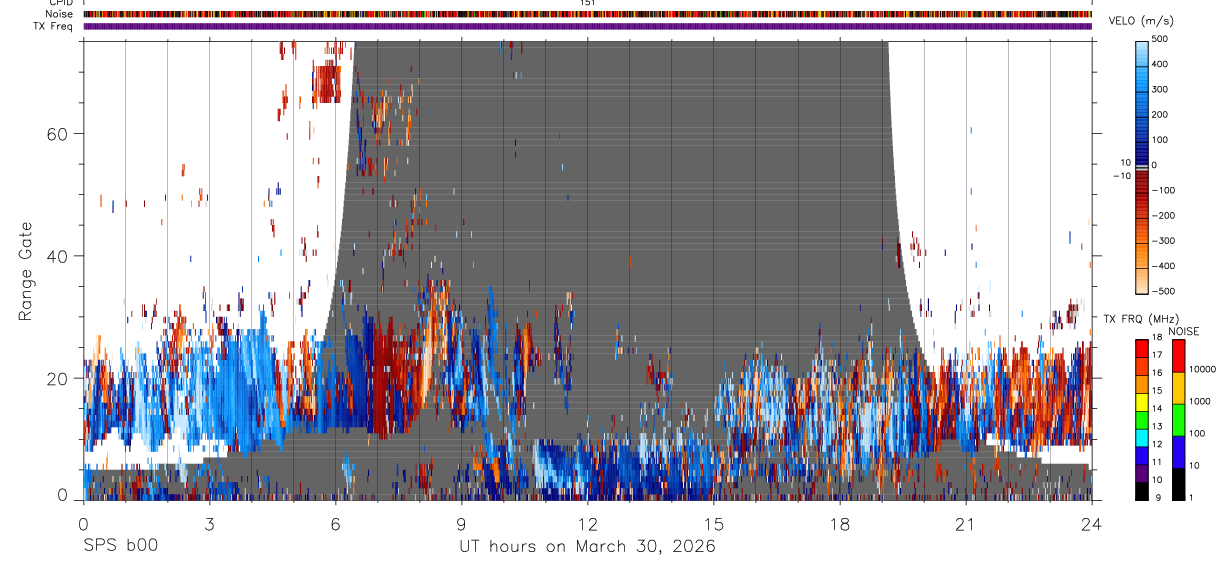Select the -500 label on velocity scale
Screen dimensions: 1228x567
pos(1165,291)
